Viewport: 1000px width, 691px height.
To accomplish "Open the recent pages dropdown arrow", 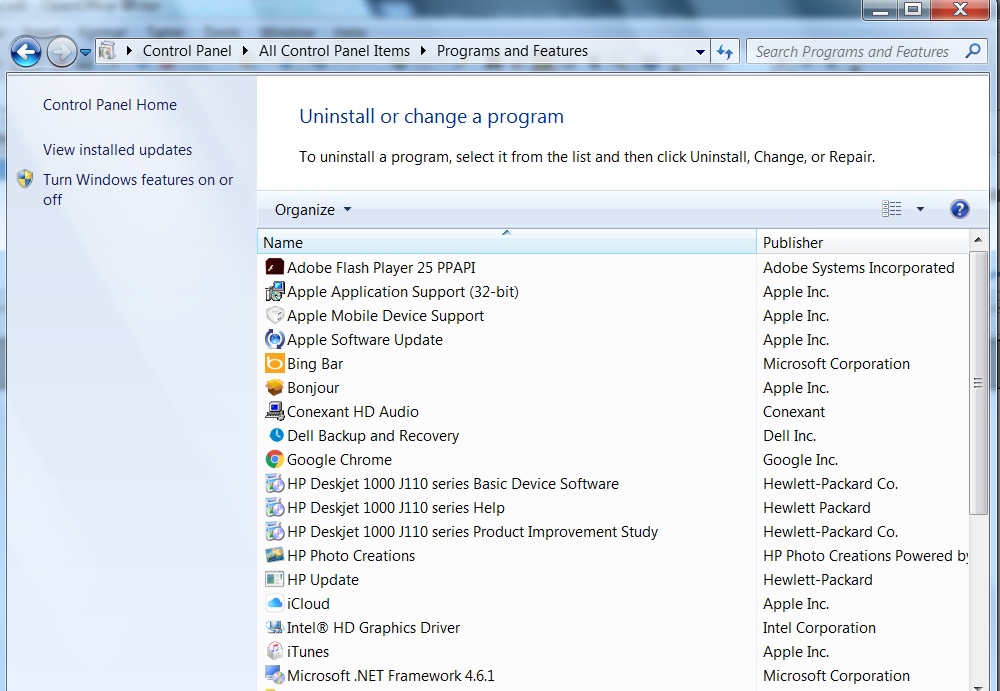I will click(85, 52).
